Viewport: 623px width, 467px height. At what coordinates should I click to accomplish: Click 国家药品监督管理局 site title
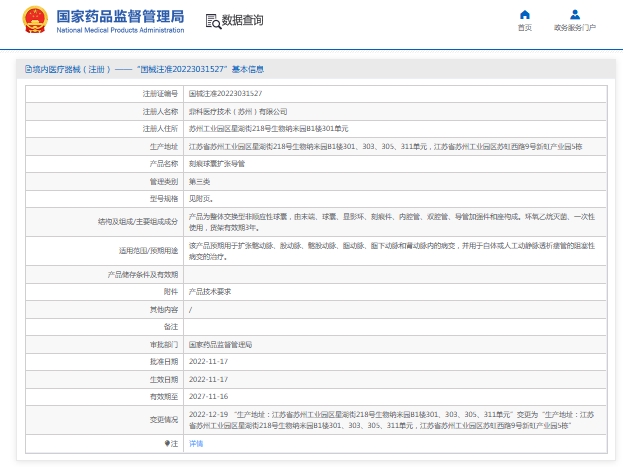click(x=120, y=16)
